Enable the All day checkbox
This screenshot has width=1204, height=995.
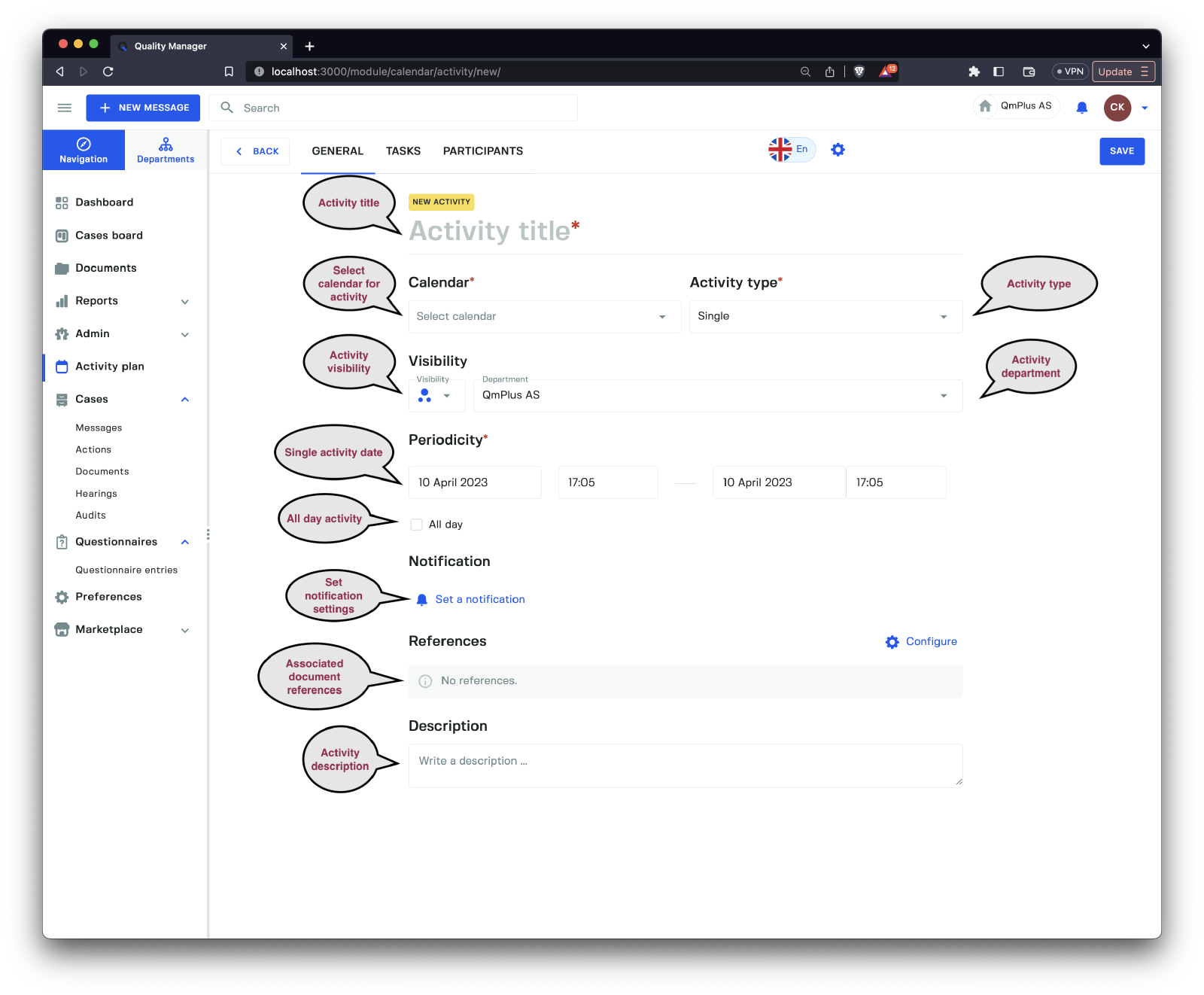416,525
